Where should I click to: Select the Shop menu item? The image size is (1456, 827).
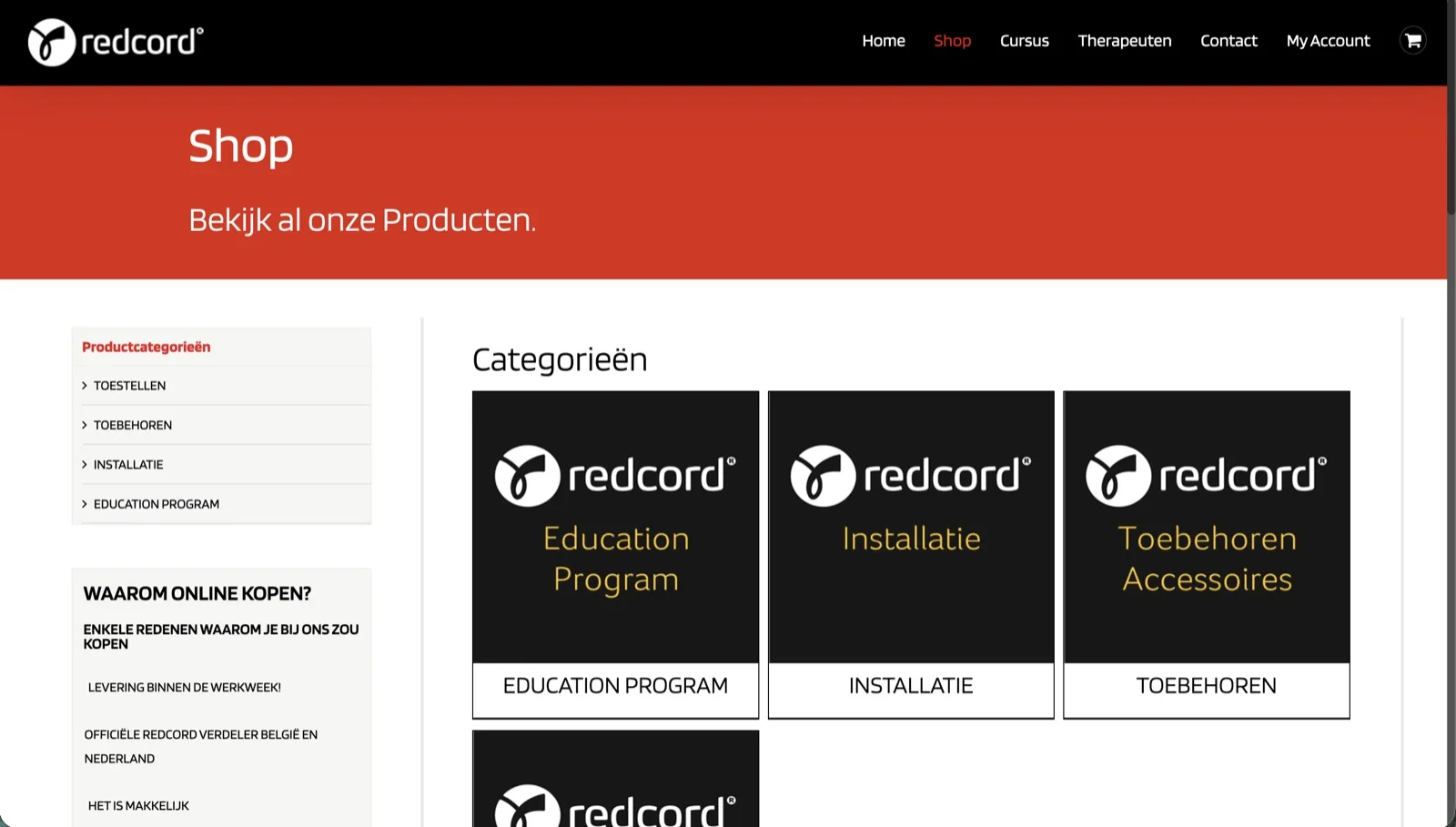[952, 41]
